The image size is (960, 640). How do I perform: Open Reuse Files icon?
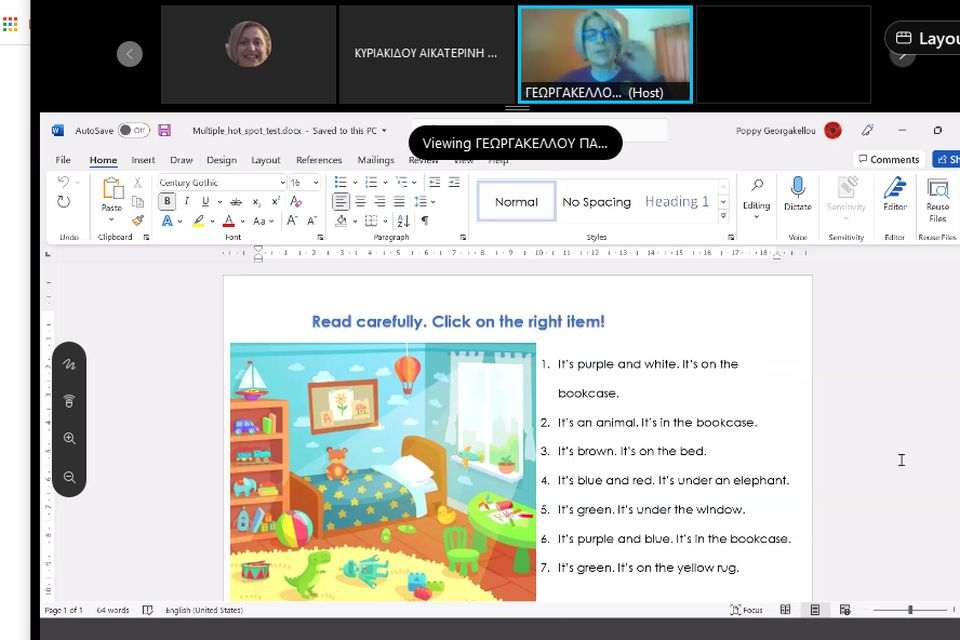pos(937,189)
